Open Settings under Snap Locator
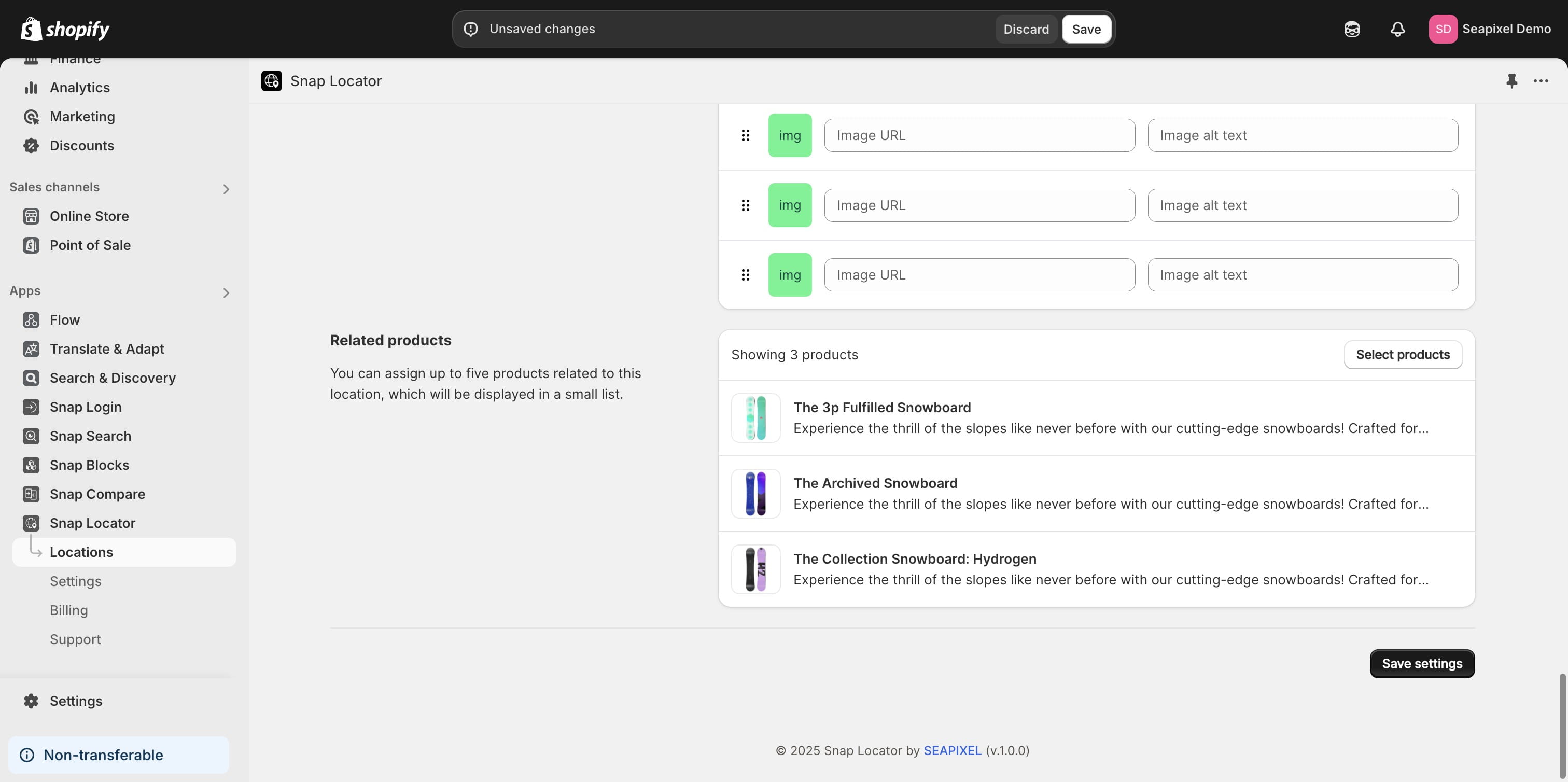 (76, 581)
